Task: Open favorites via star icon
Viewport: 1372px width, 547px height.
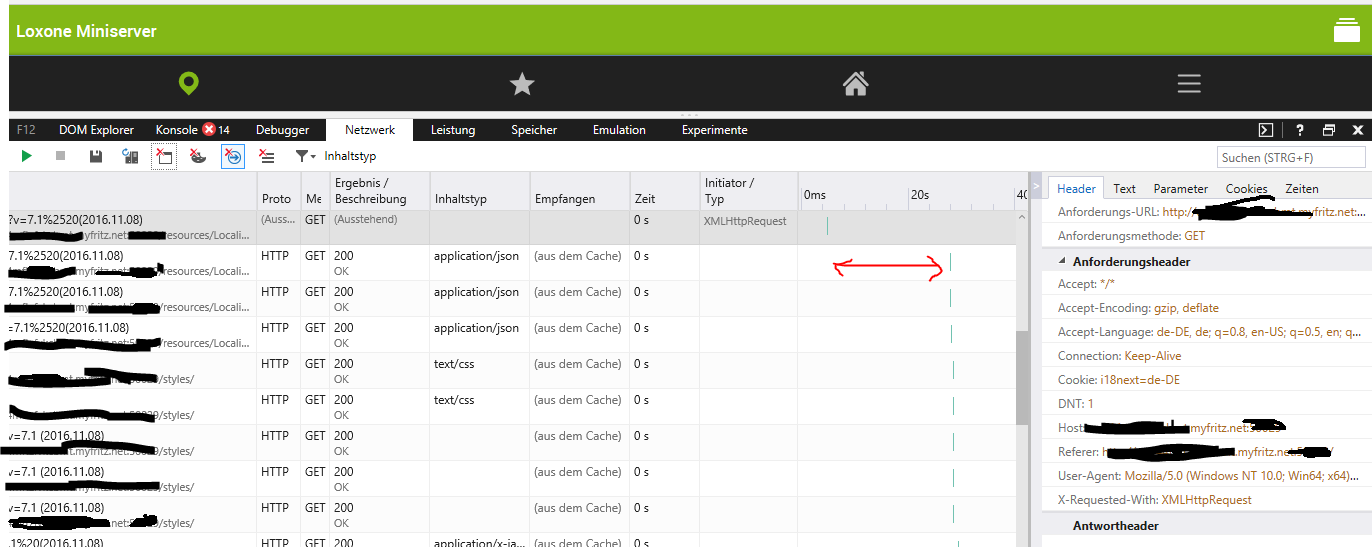Action: coord(522,84)
